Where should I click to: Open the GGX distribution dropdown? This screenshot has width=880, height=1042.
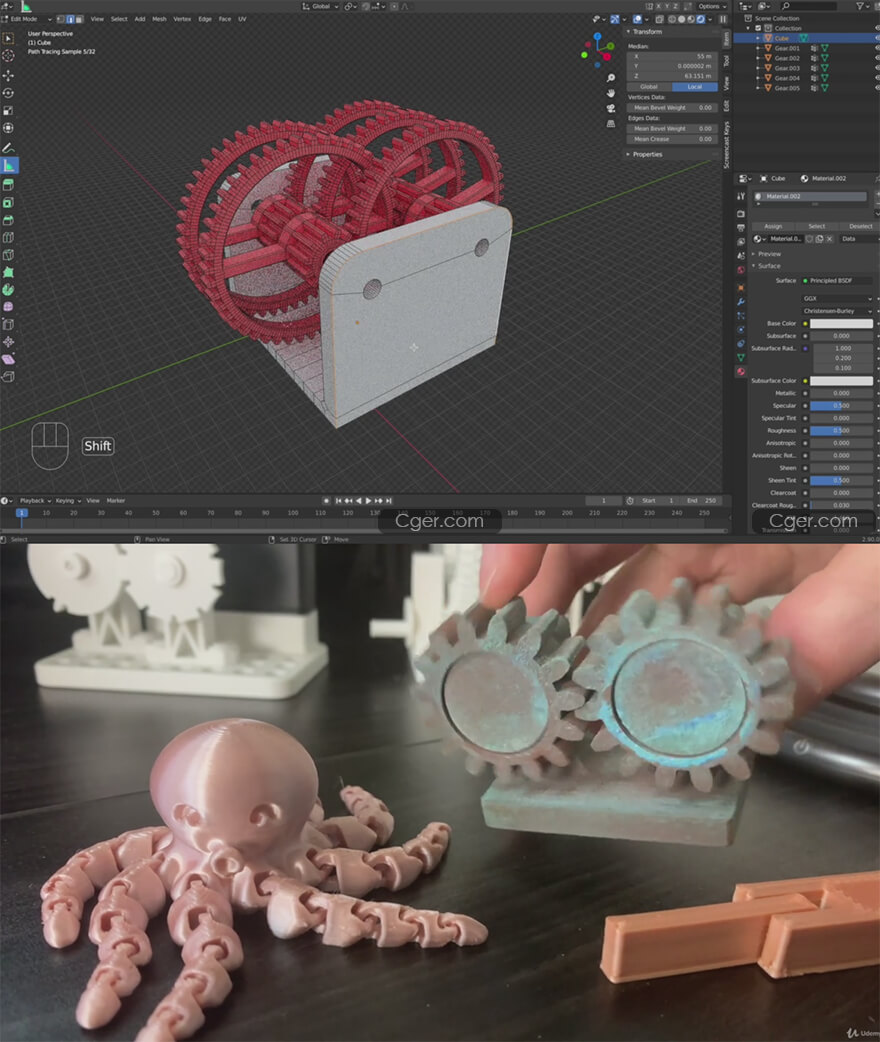[837, 298]
